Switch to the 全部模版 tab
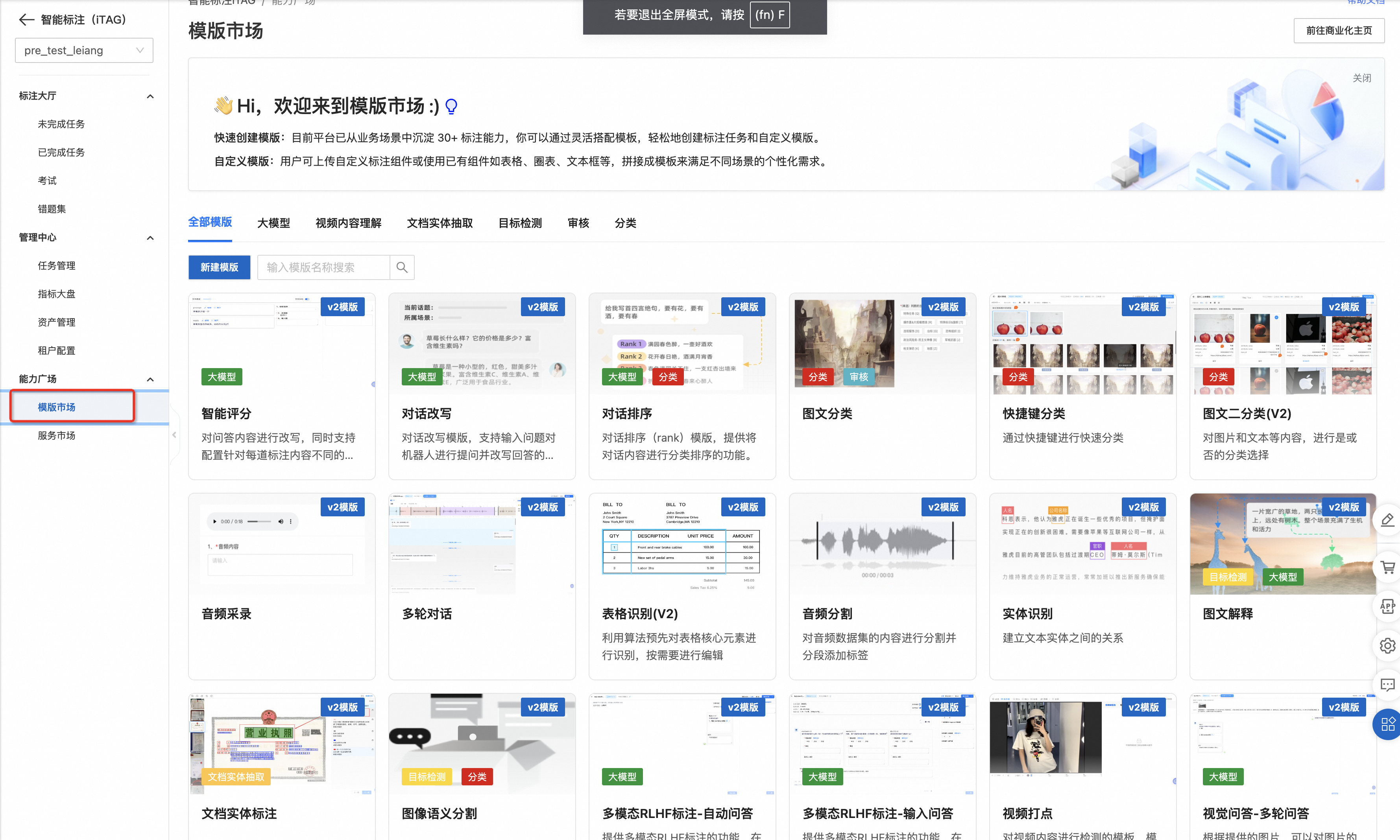The width and height of the screenshot is (1400, 840). (210, 223)
